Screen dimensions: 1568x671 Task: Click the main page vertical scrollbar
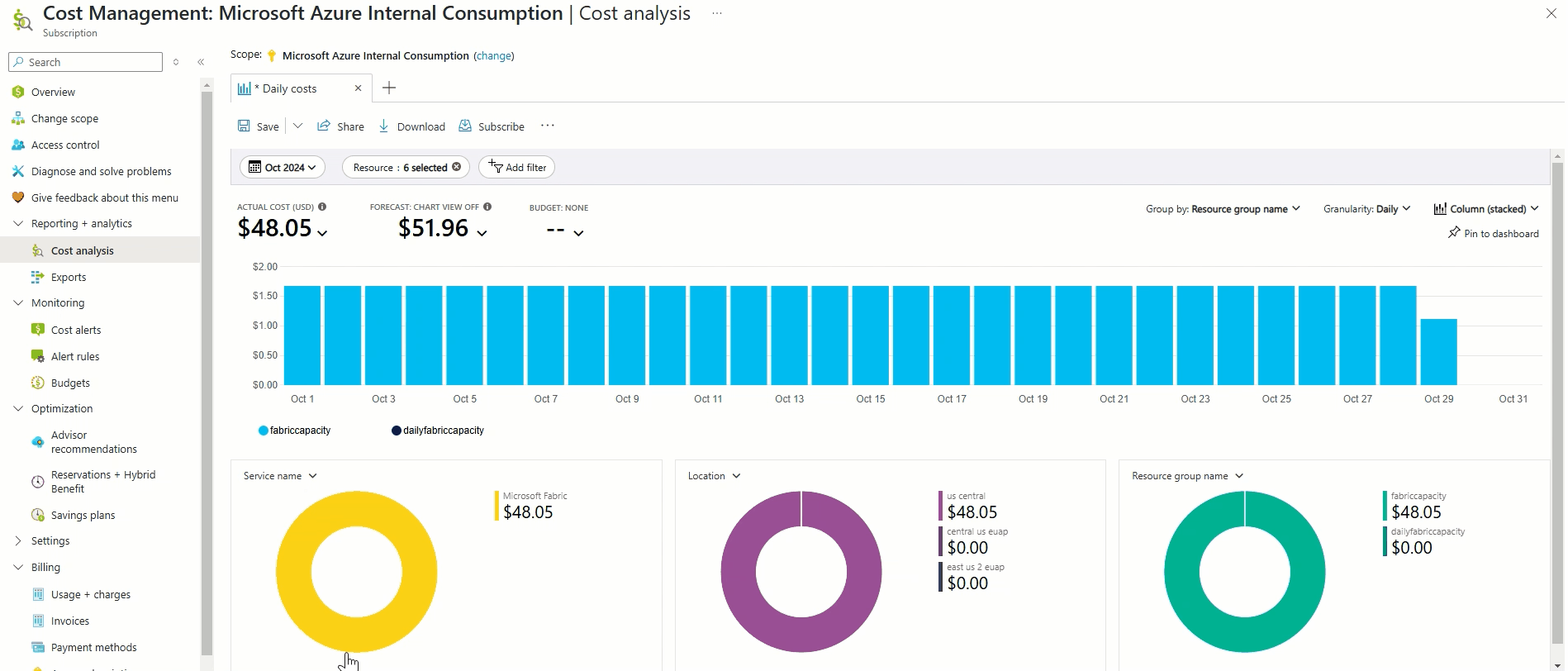1557,403
